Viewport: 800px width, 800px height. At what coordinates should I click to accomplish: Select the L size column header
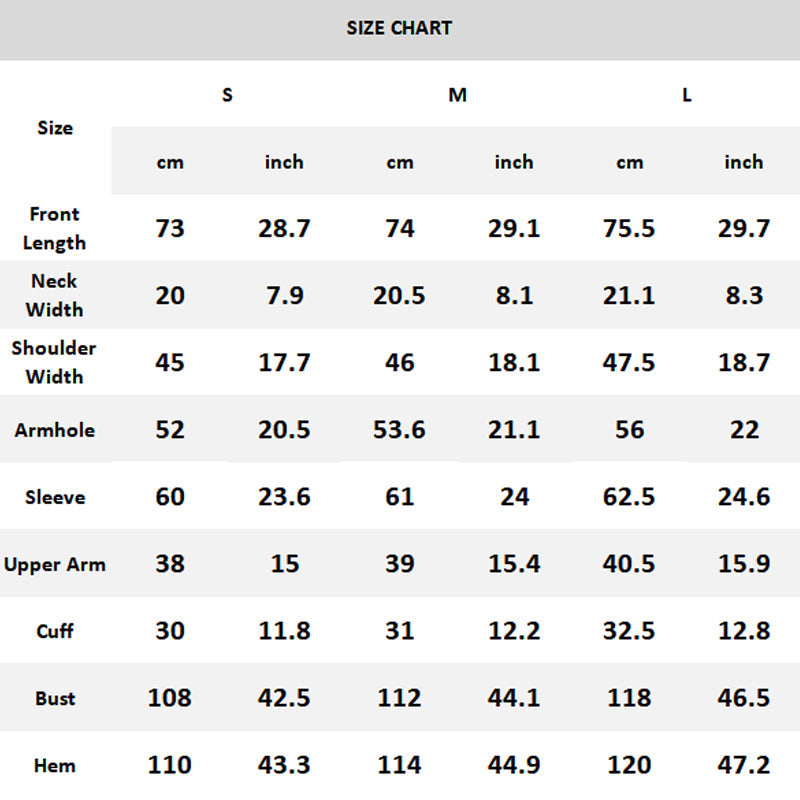(686, 95)
